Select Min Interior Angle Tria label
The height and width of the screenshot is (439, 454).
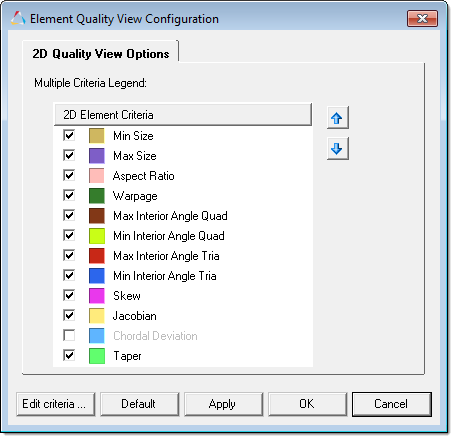(165, 276)
